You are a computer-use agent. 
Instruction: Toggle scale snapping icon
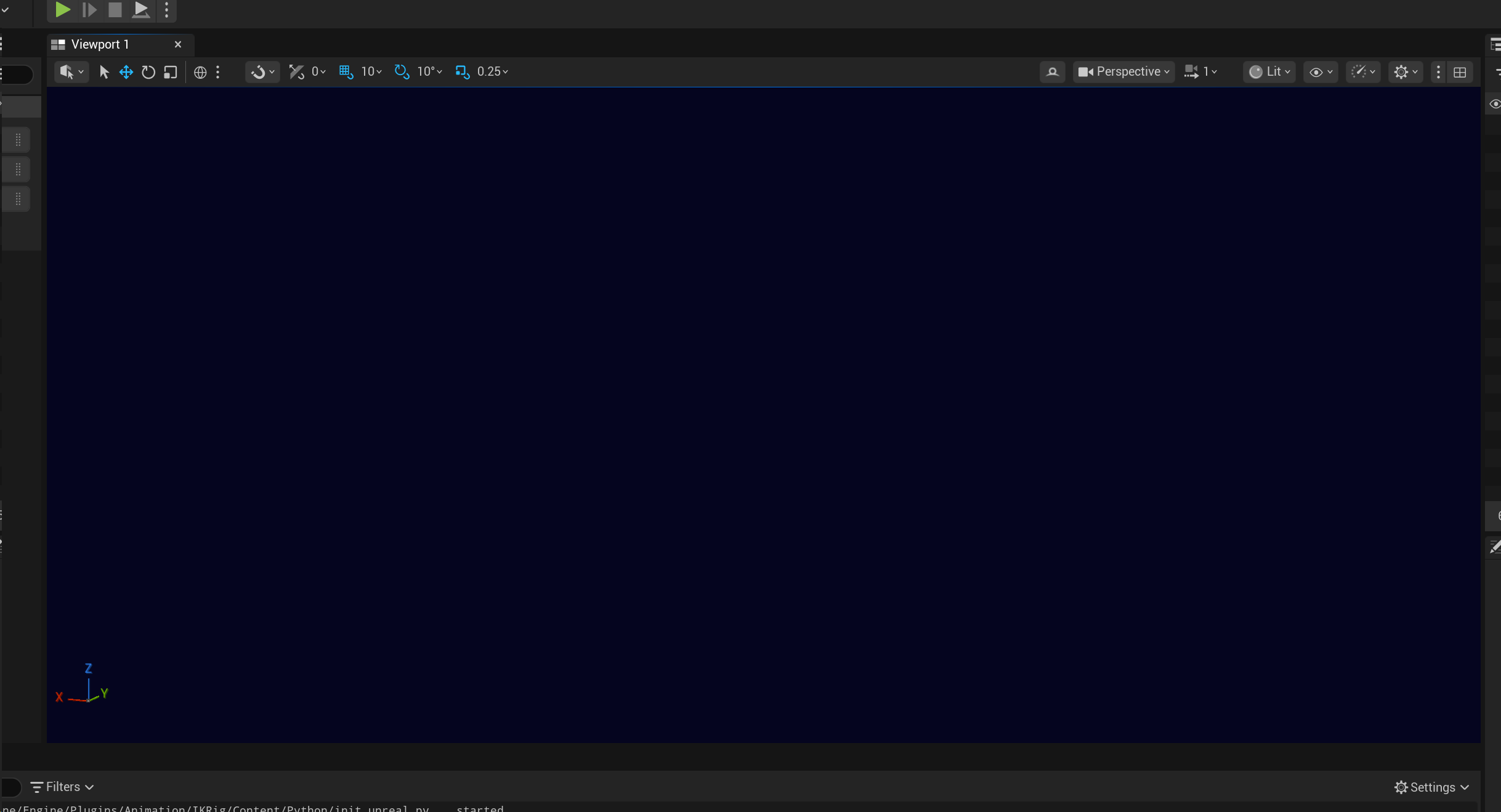coord(462,72)
